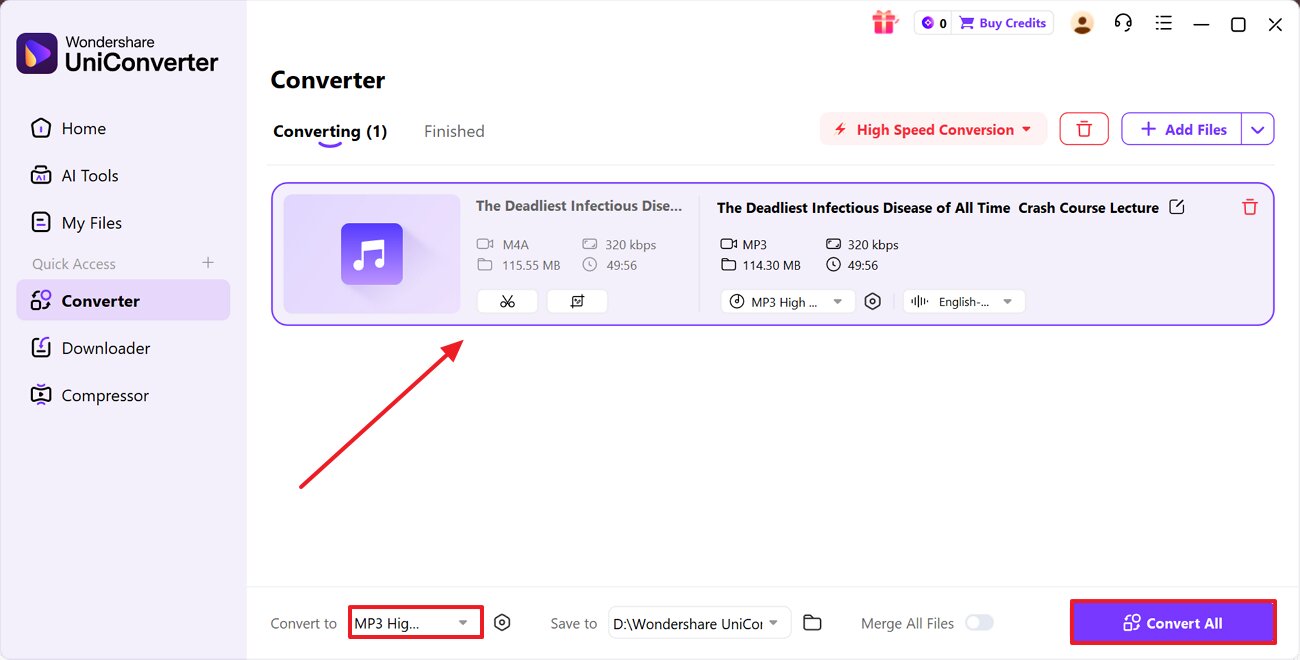Click the 'Quick Access' label
Image resolution: width=1300 pixels, height=660 pixels.
tap(74, 264)
